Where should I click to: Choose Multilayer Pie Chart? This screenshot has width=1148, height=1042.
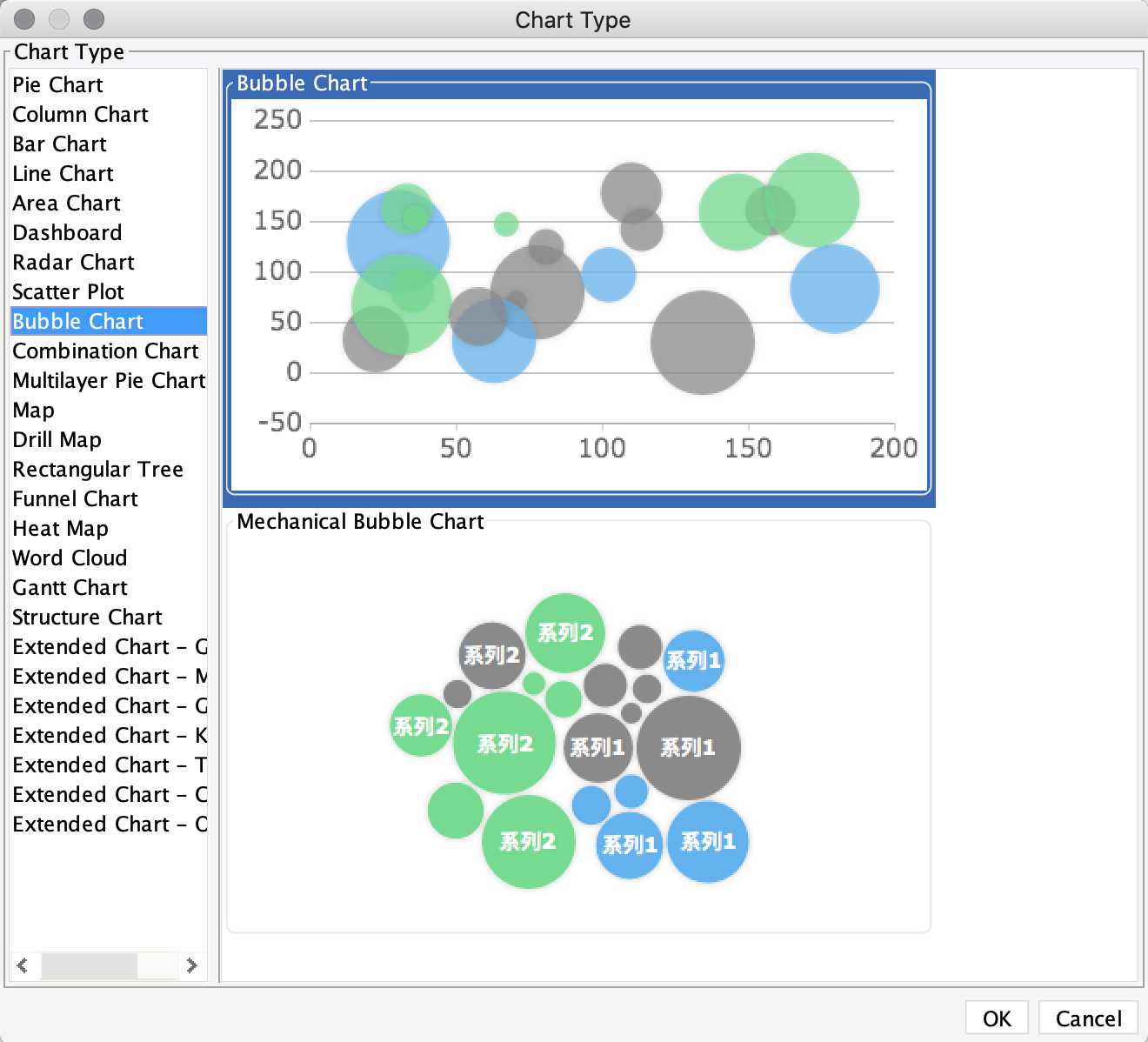[109, 380]
